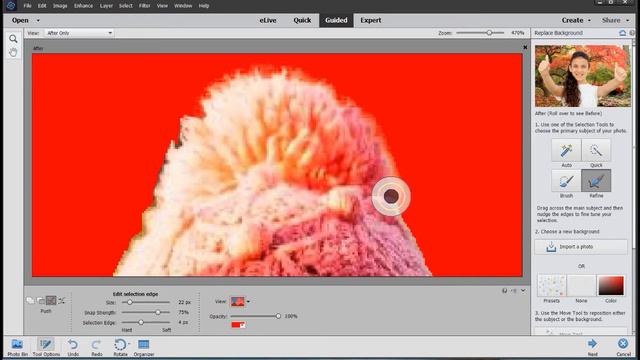Open the Layer menu
This screenshot has height=360, width=640.
[106, 6]
